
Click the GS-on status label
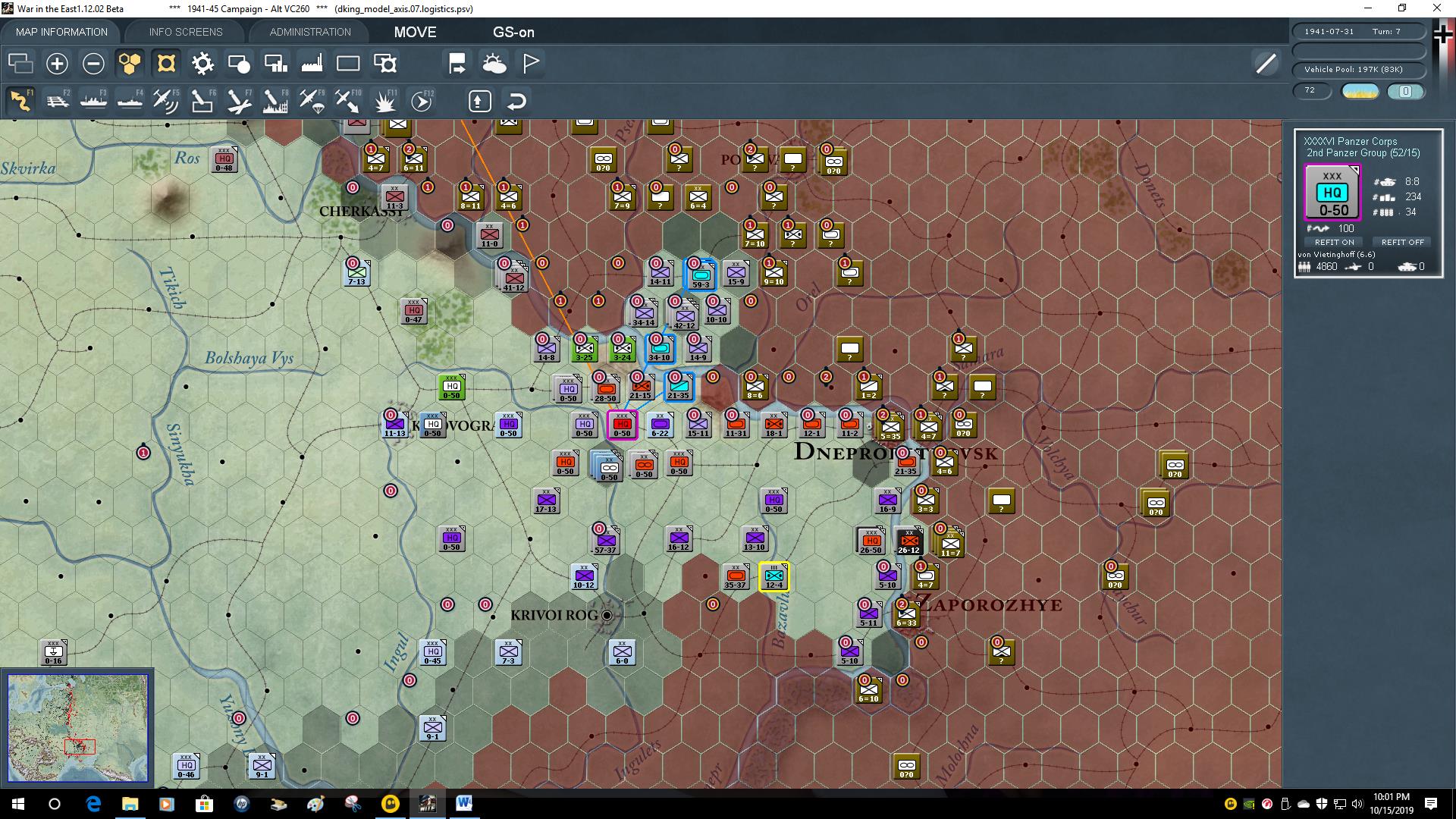[513, 32]
